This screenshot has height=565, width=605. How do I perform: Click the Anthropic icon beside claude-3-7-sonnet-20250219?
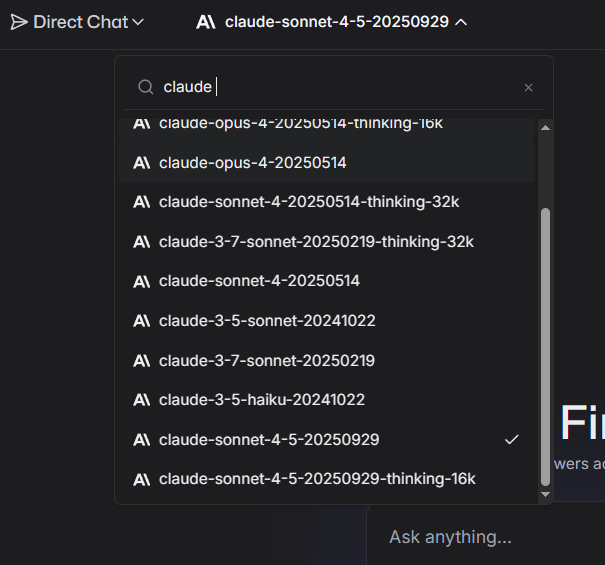[142, 360]
